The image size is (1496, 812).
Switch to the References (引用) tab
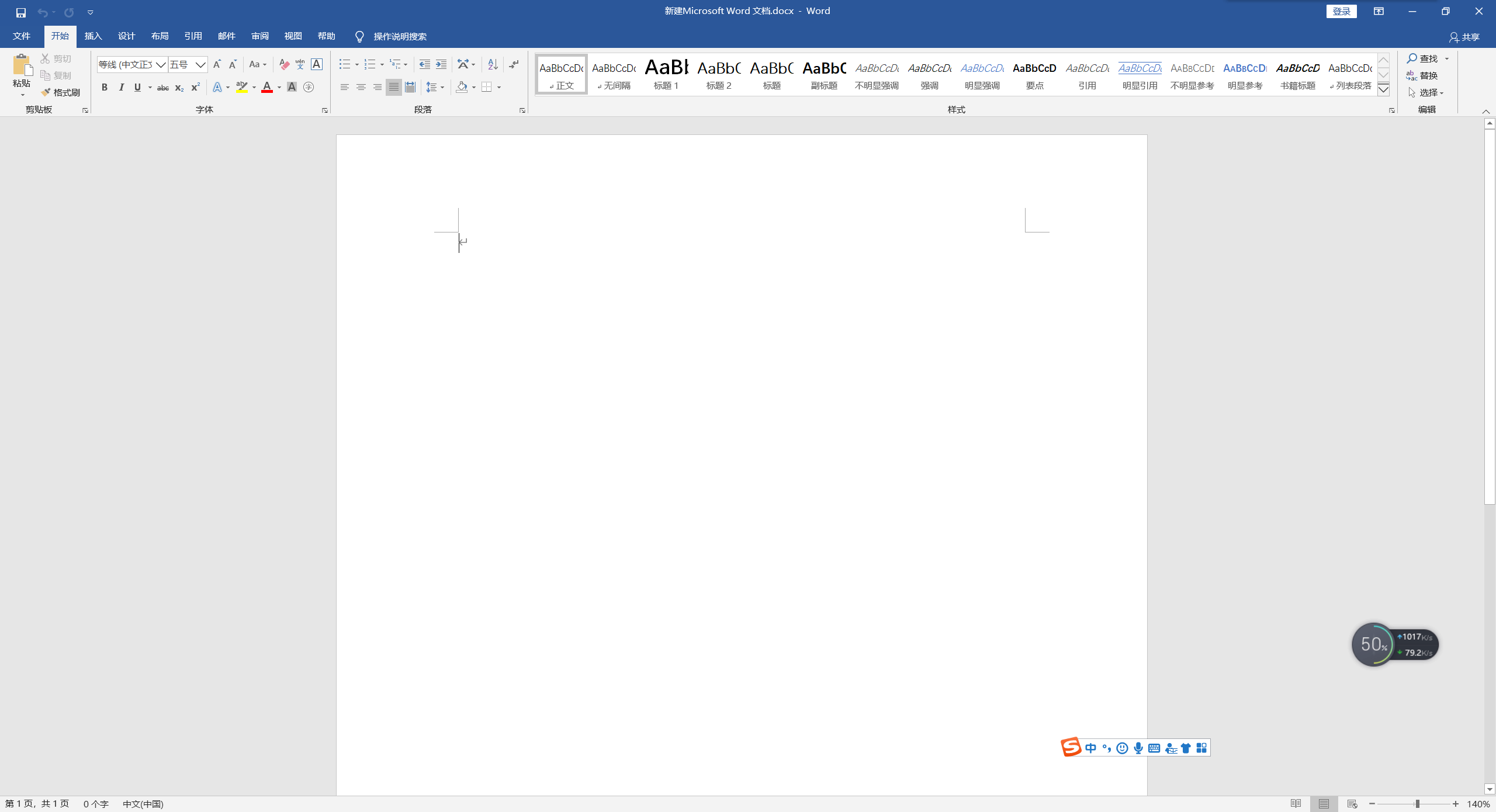193,36
